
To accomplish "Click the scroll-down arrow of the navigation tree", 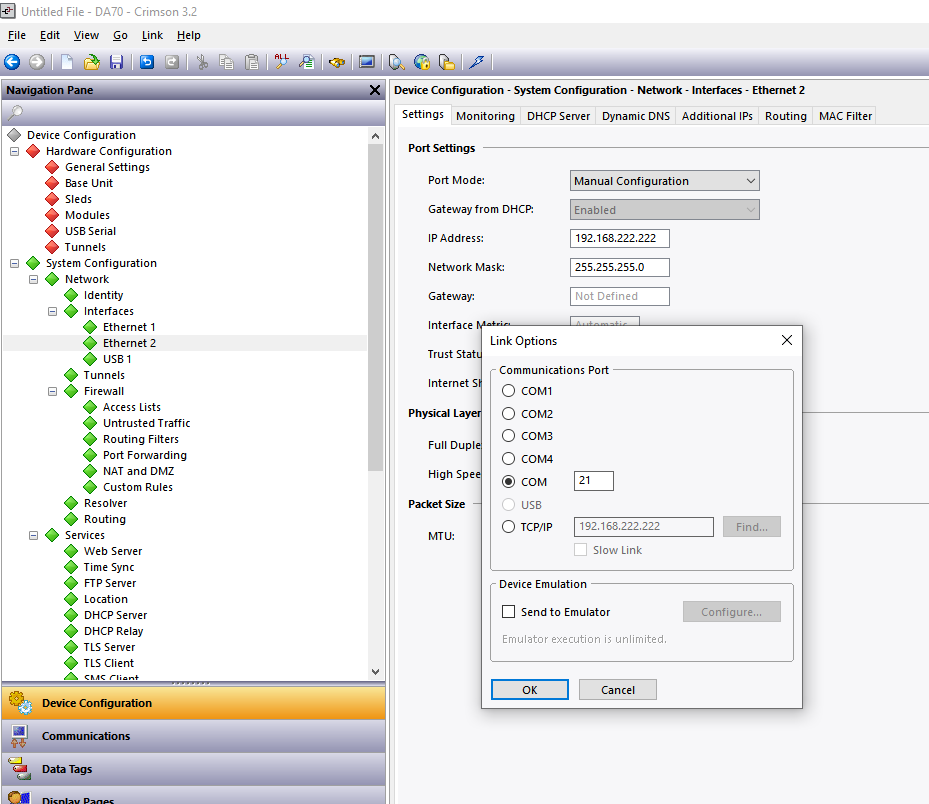I will (x=375, y=671).
